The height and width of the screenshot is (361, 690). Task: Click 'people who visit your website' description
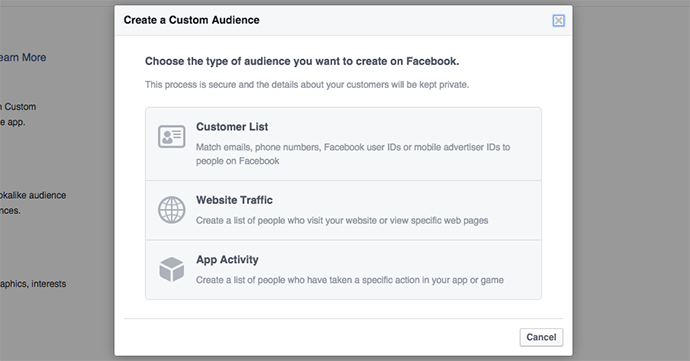click(x=342, y=220)
